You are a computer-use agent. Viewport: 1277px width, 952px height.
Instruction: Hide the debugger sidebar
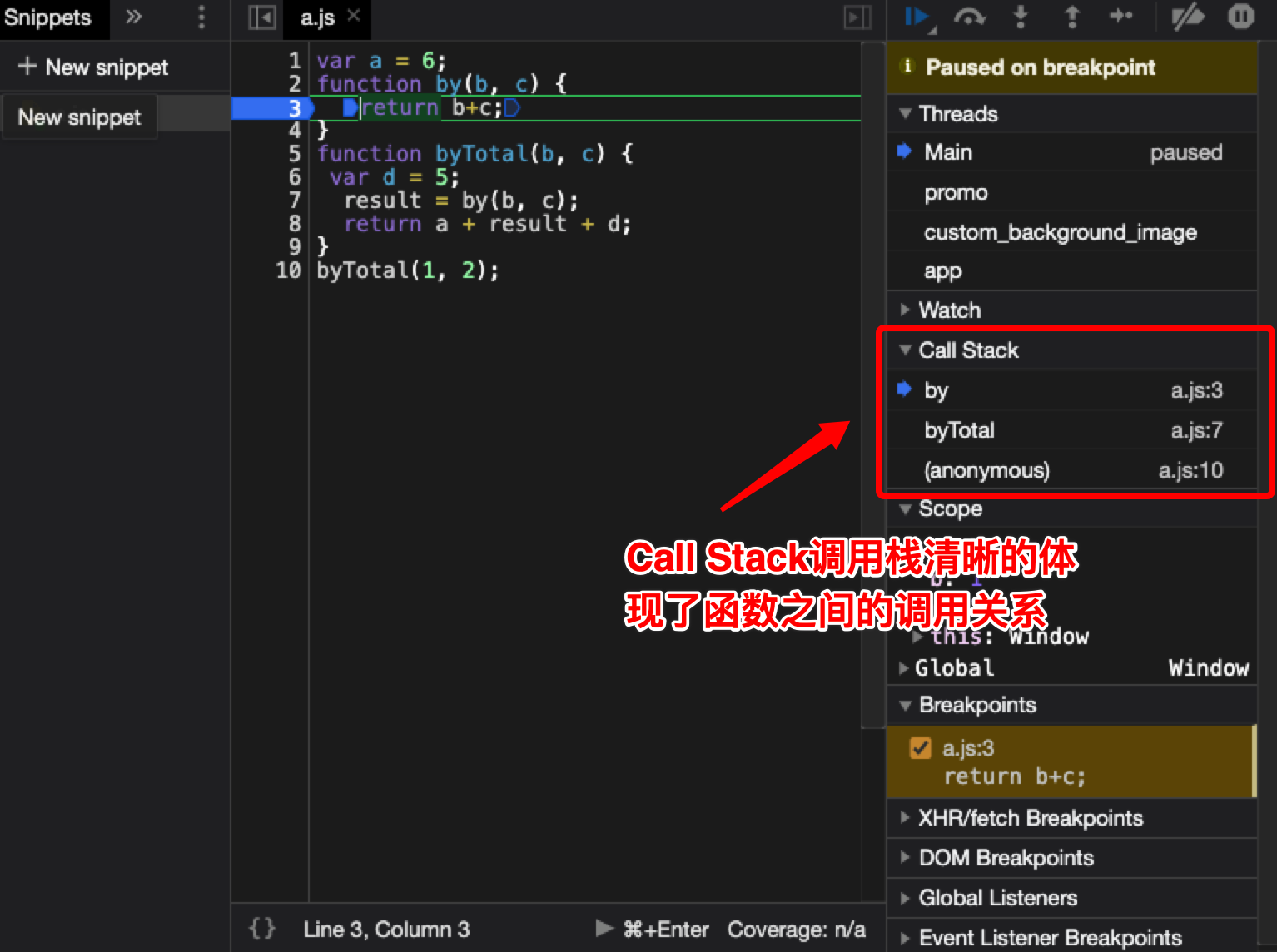(x=857, y=17)
